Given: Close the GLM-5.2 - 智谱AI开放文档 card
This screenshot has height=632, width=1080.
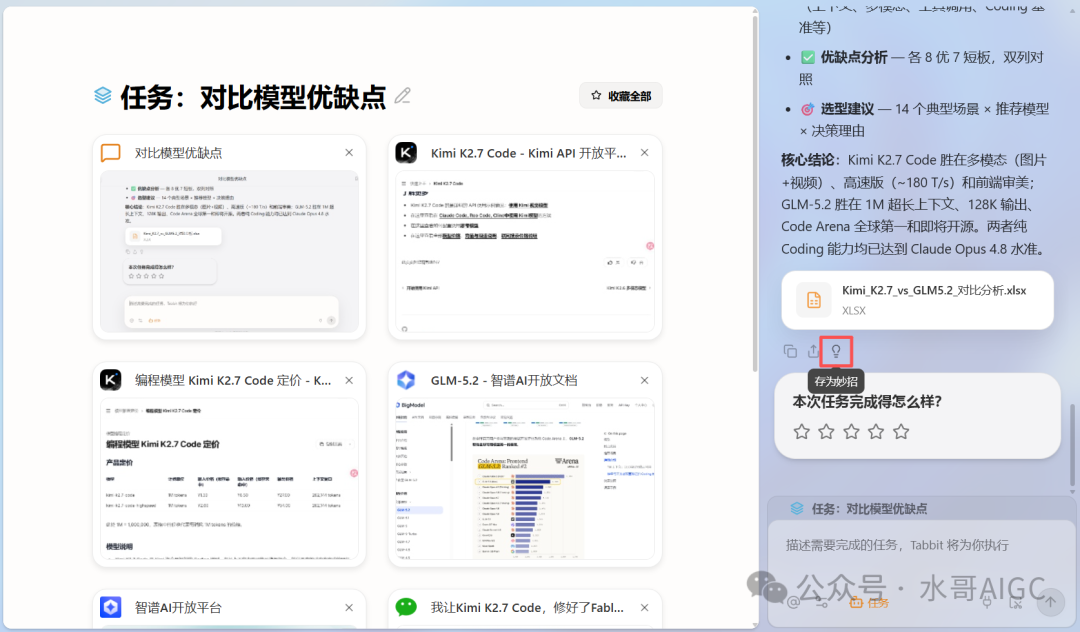Looking at the screenshot, I should 645,381.
